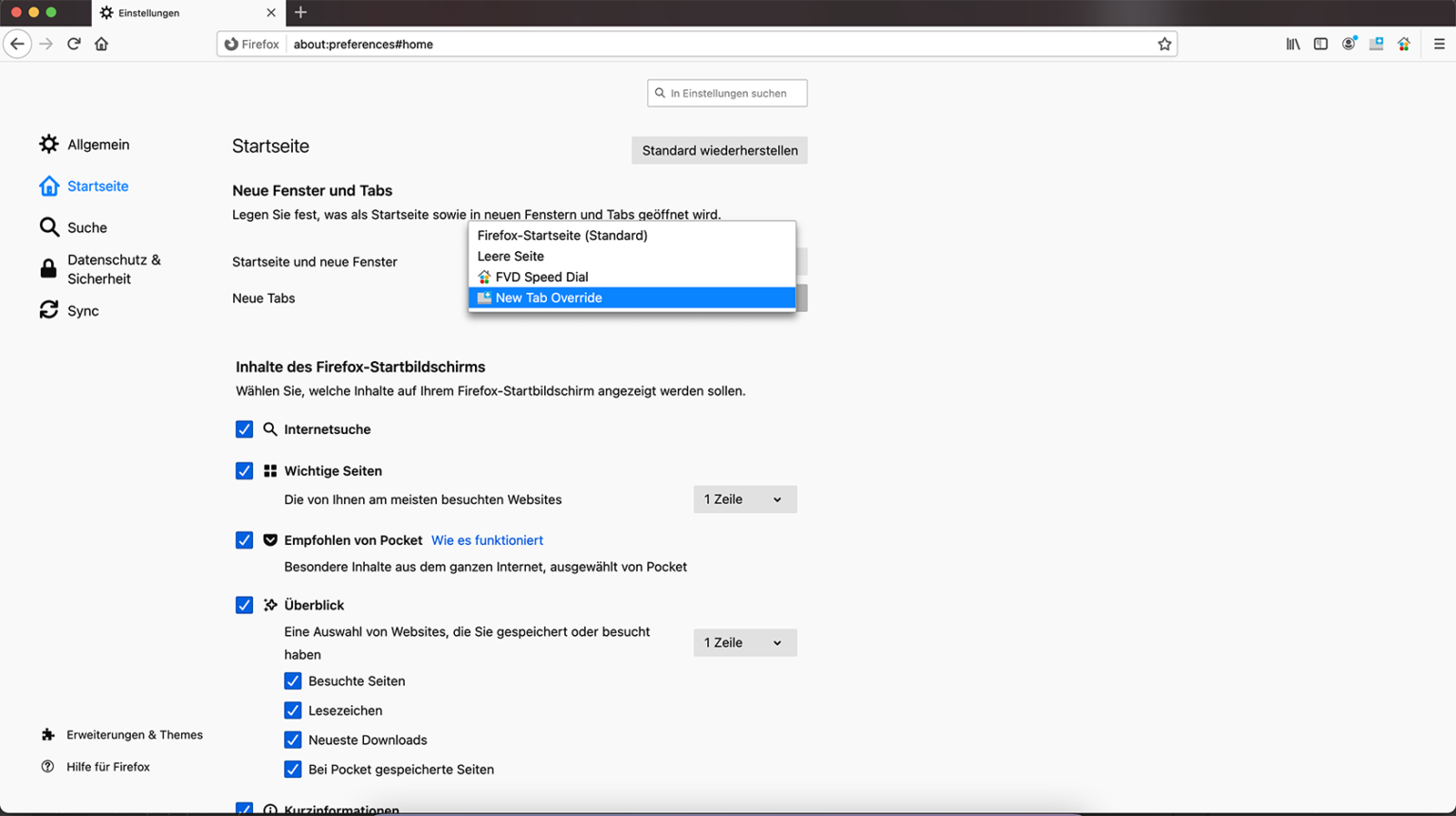Open the hamburger application menu
Viewport: 1456px width, 816px height.
[x=1439, y=44]
